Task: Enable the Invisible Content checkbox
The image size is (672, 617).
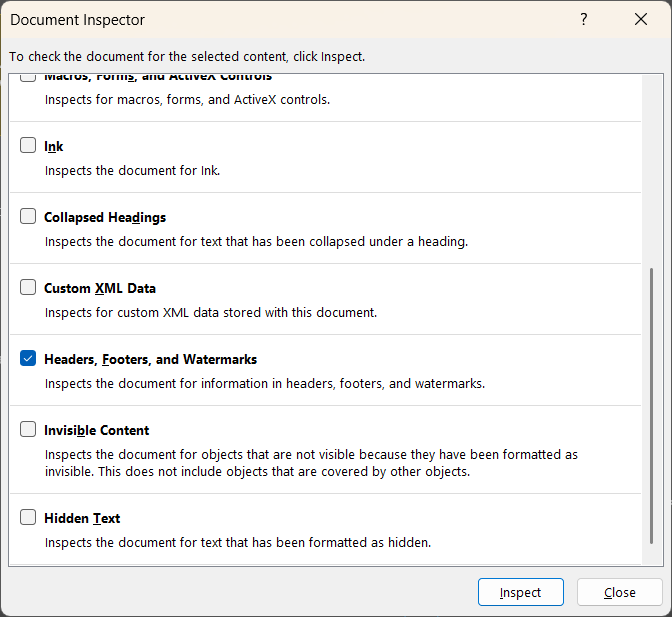Action: coord(28,430)
